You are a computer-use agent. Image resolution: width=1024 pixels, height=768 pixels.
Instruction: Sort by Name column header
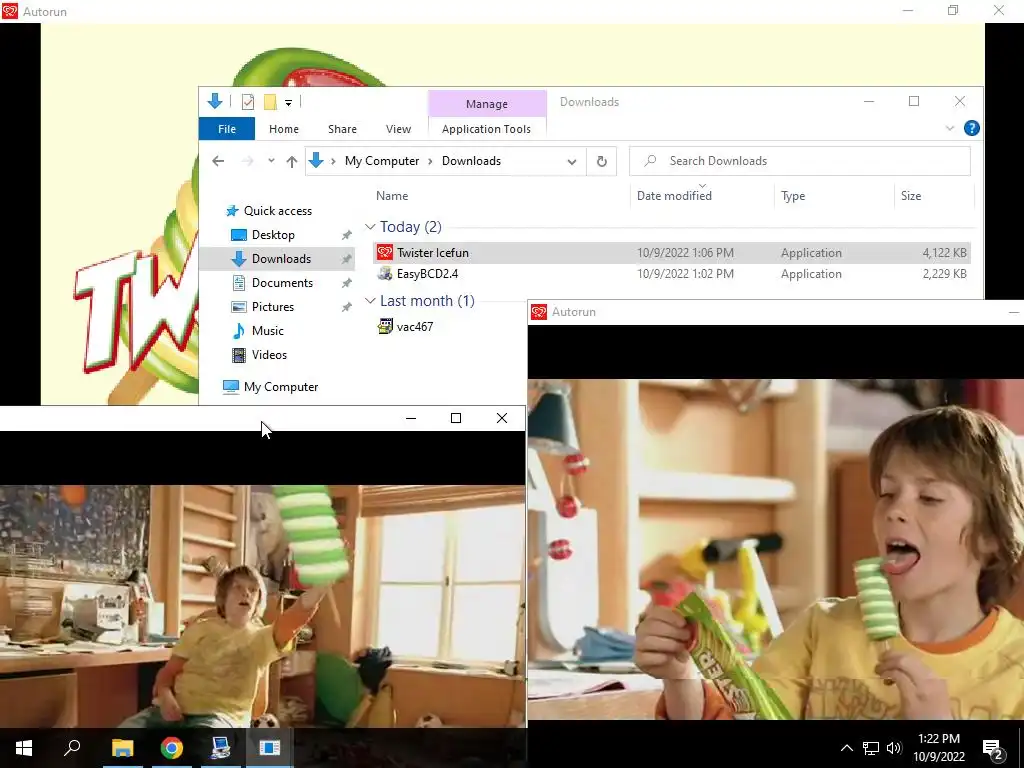pyautogui.click(x=392, y=196)
